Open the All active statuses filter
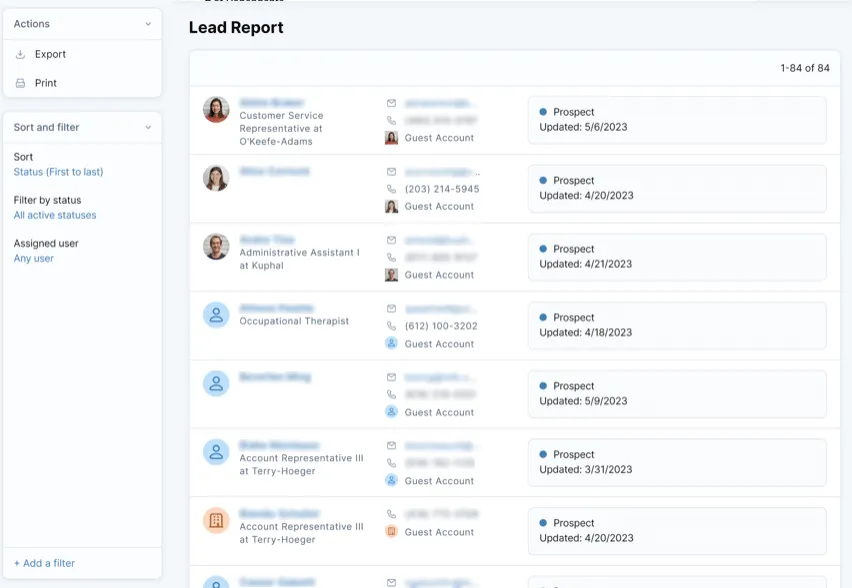The width and height of the screenshot is (852, 588). [x=54, y=215]
